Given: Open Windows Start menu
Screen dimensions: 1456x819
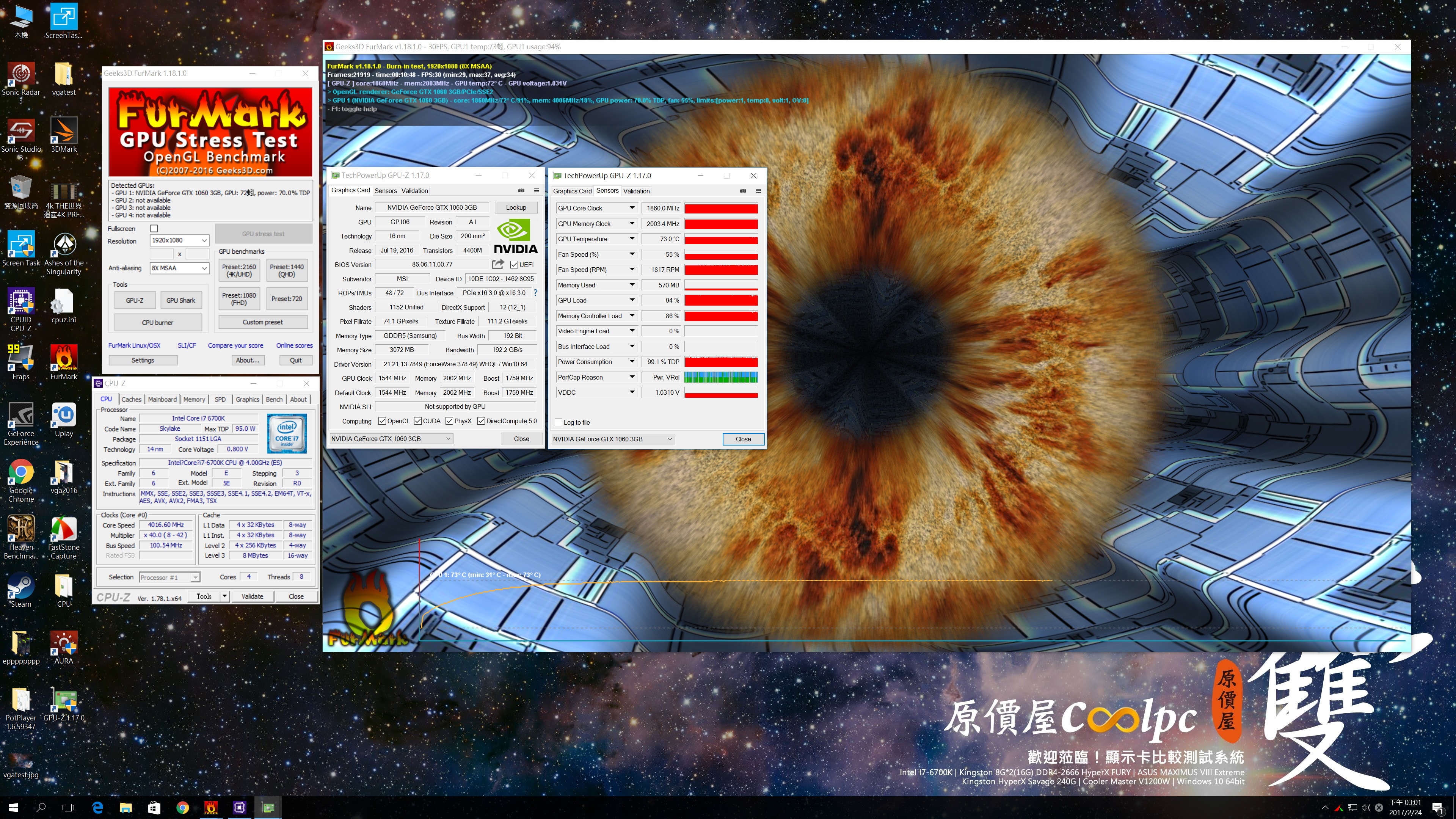Looking at the screenshot, I should click(14, 808).
